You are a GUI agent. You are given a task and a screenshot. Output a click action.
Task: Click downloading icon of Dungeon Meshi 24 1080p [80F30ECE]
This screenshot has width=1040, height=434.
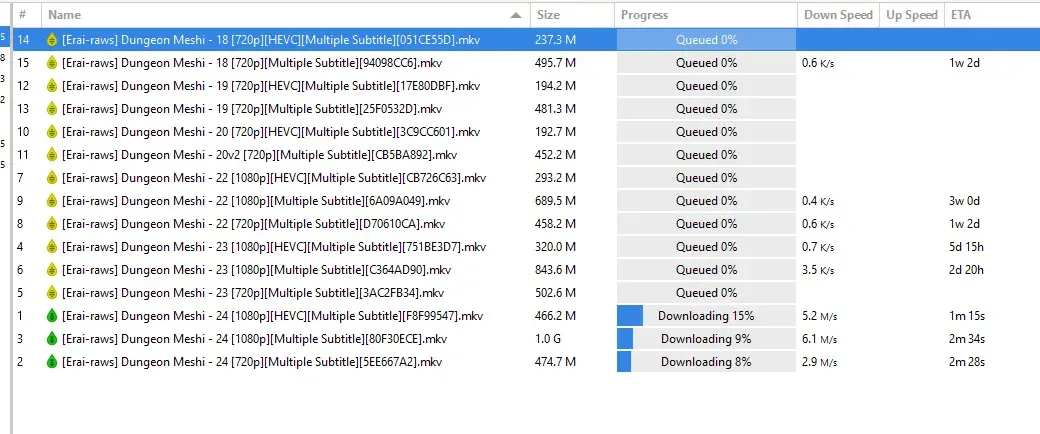tap(52, 339)
